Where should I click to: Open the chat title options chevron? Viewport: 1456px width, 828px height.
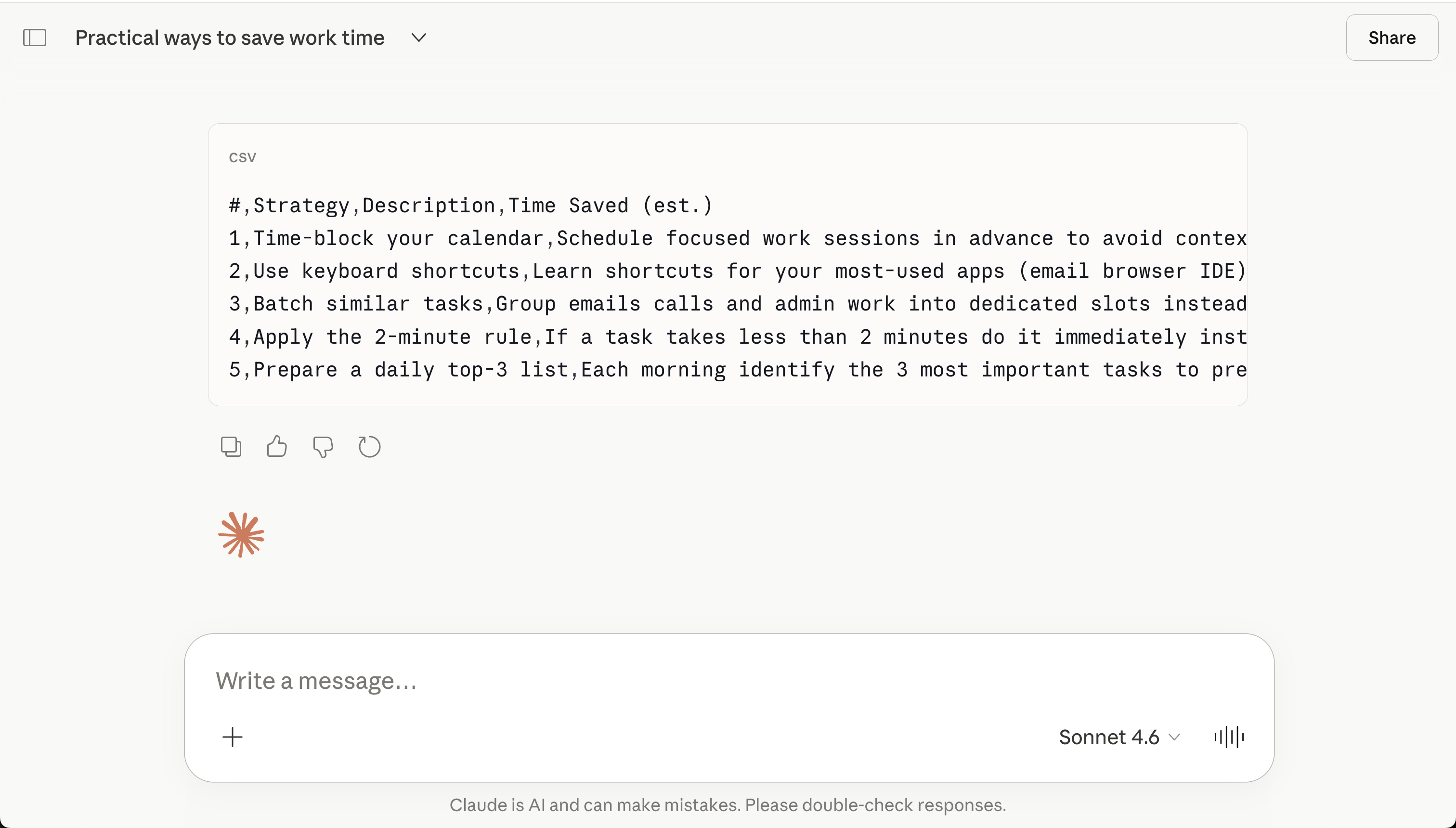(419, 38)
